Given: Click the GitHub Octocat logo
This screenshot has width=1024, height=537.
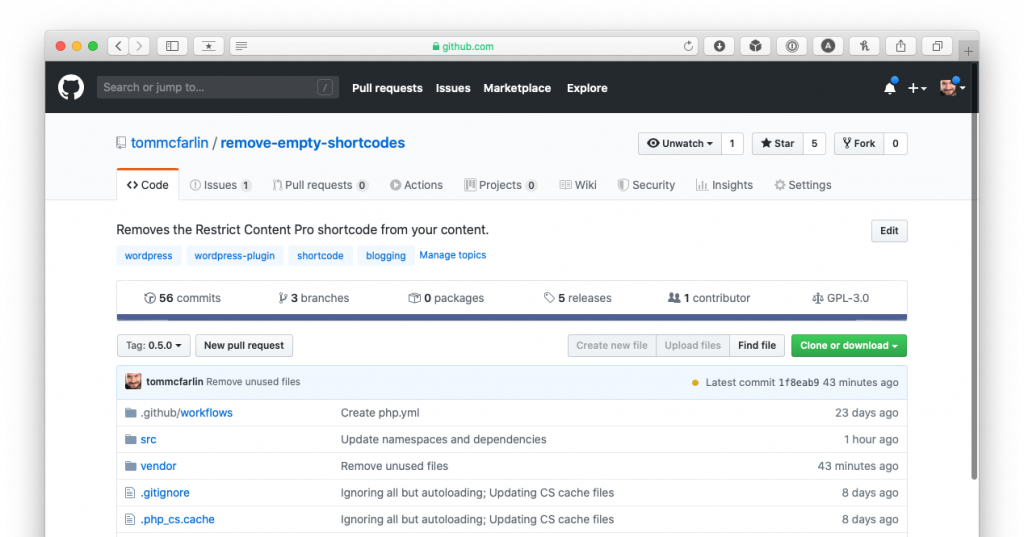Looking at the screenshot, I should (x=71, y=88).
